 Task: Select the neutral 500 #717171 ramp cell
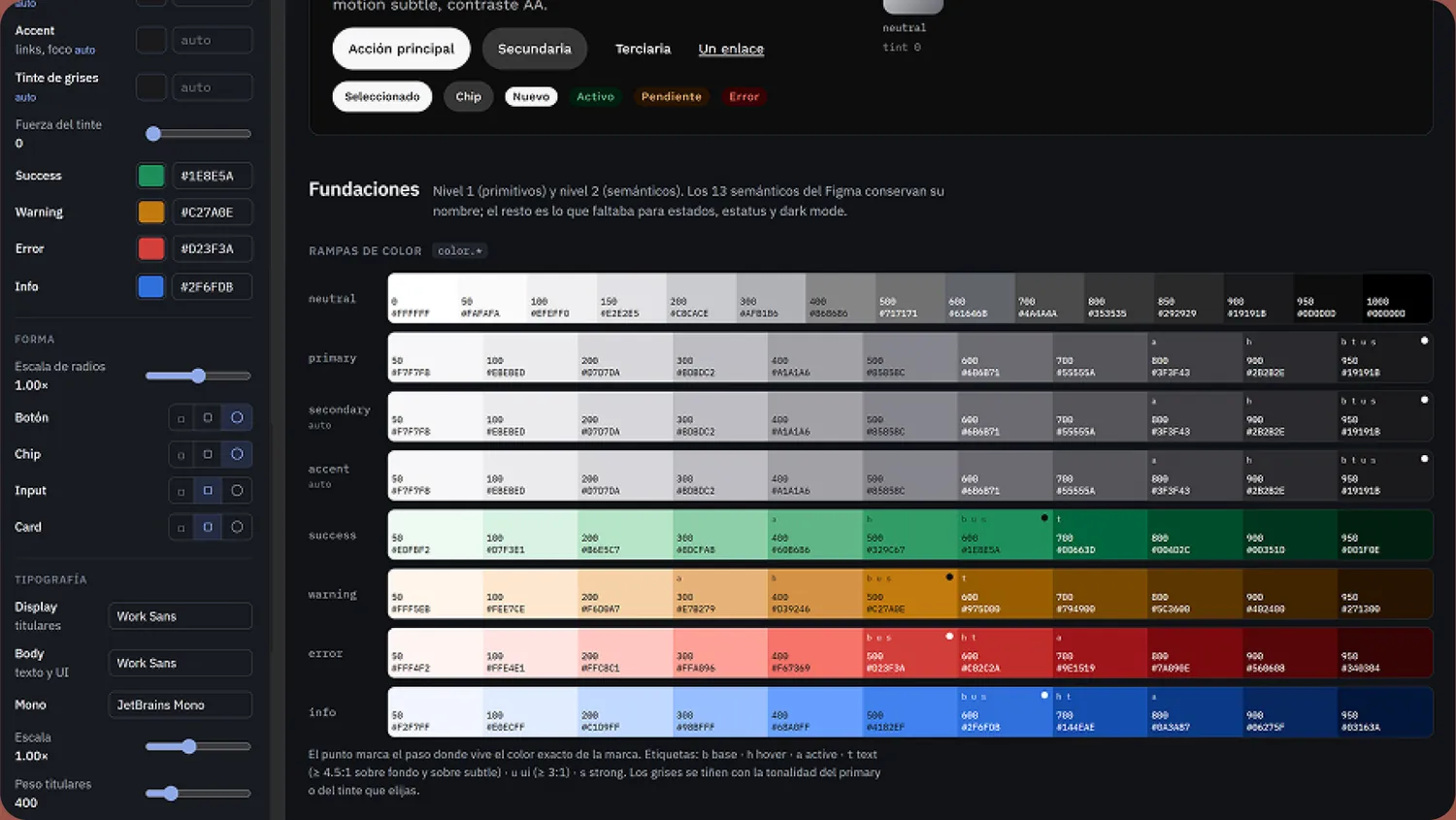tap(910, 298)
